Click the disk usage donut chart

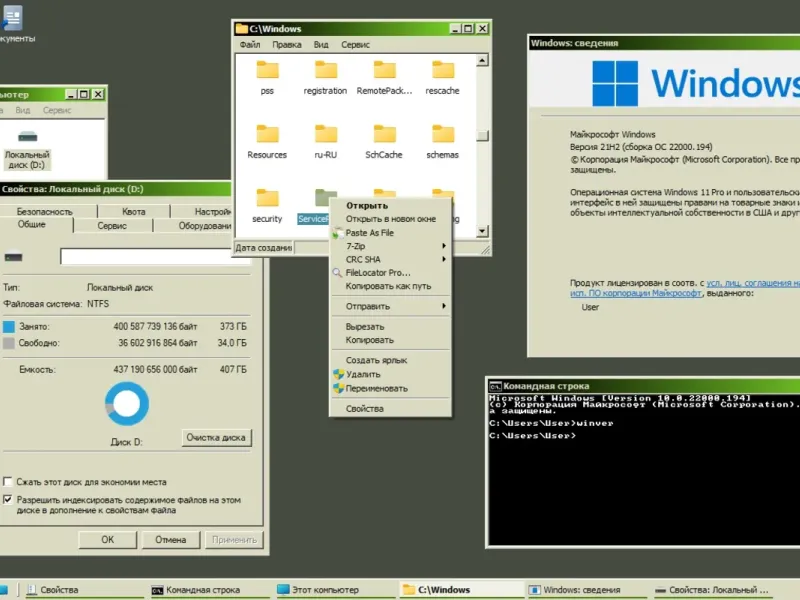tap(127, 404)
